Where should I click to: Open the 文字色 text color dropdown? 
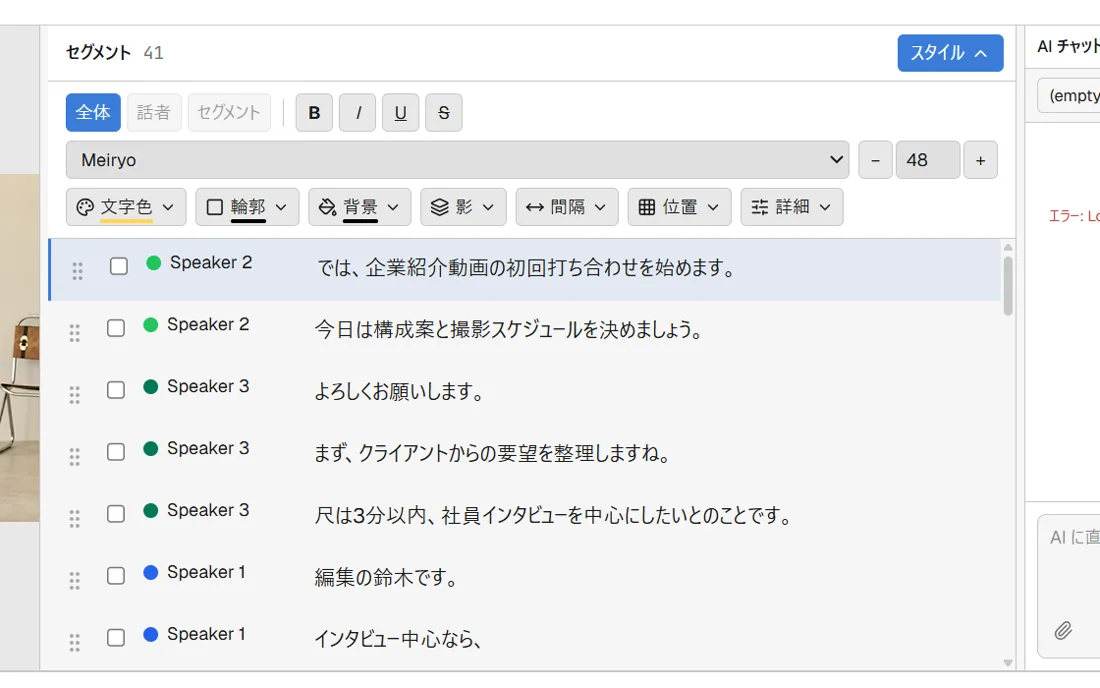[x=126, y=207]
